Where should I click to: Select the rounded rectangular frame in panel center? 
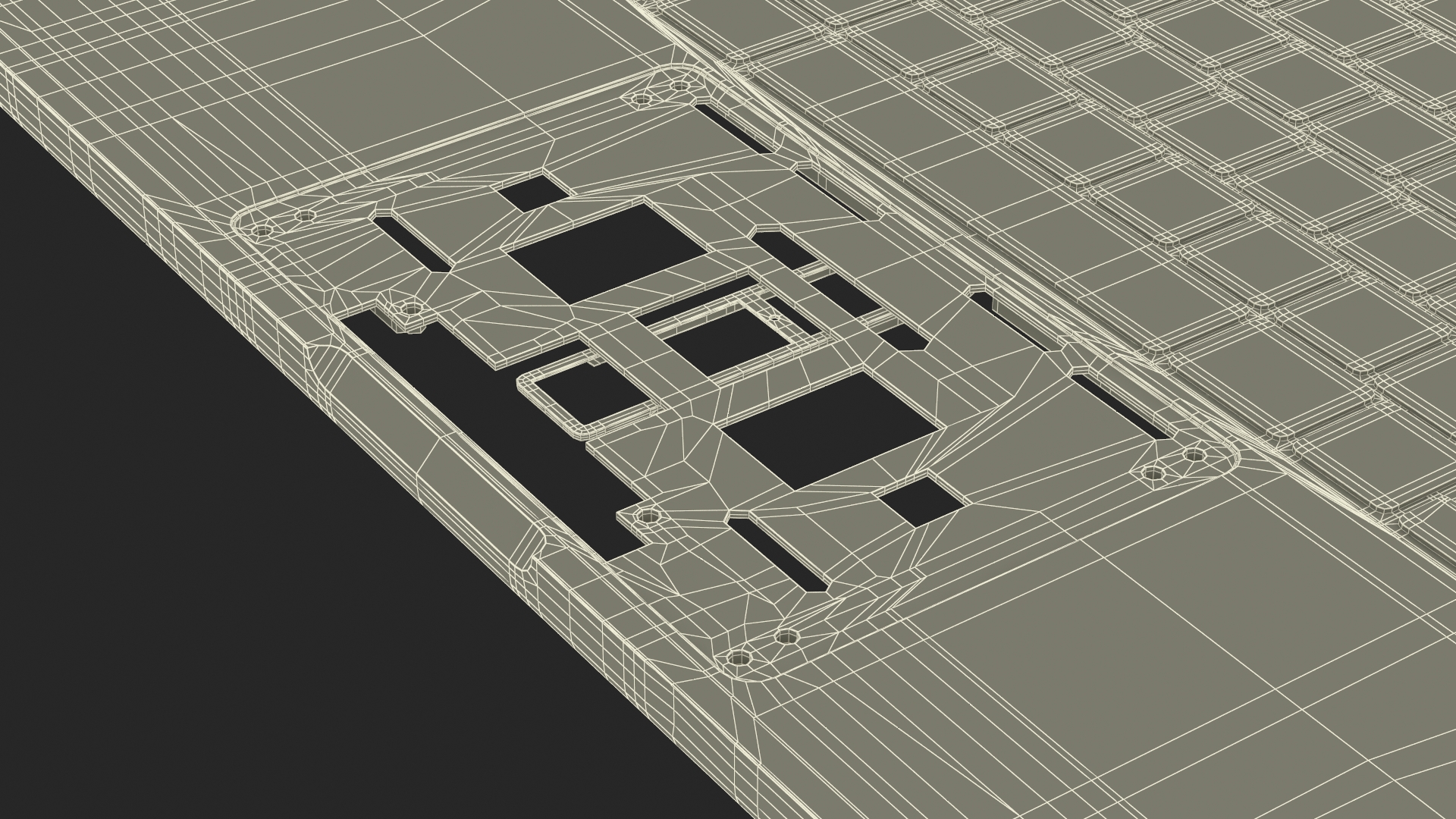coord(546,406)
